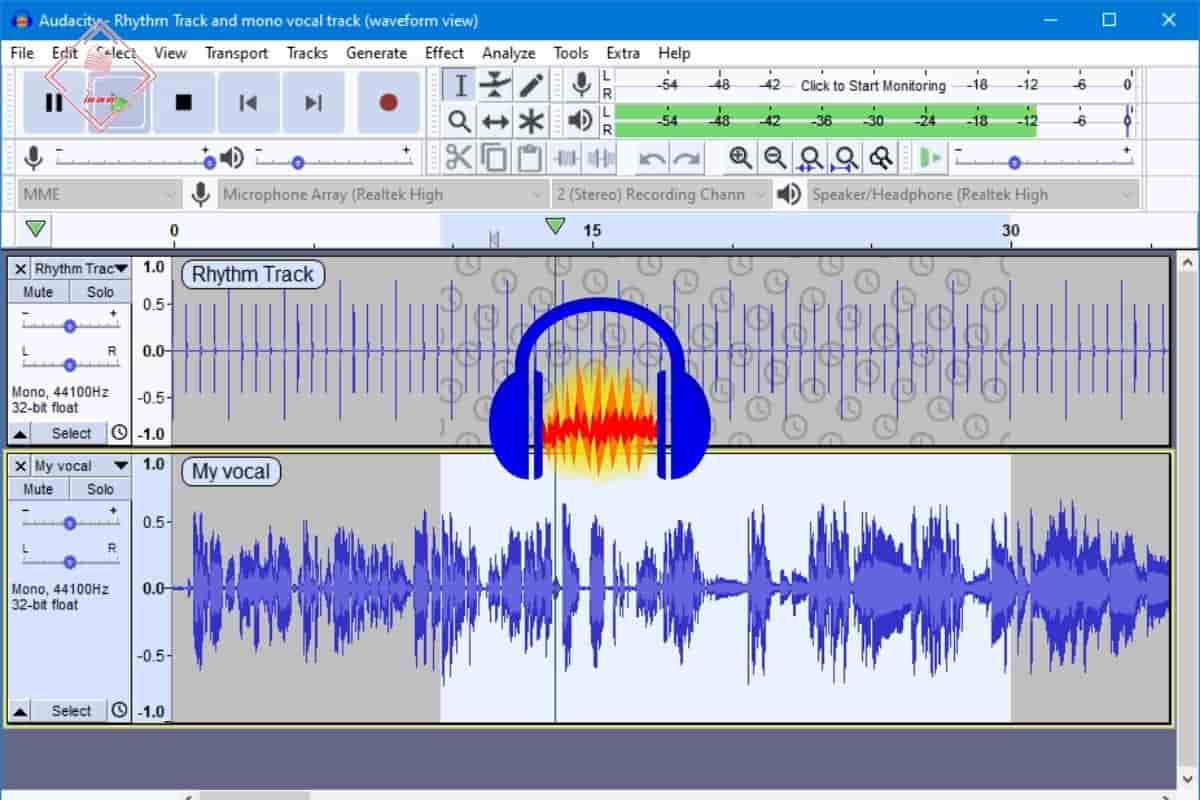Viewport: 1200px width, 800px height.
Task: Click the Zoom In magnifier icon
Action: click(740, 158)
